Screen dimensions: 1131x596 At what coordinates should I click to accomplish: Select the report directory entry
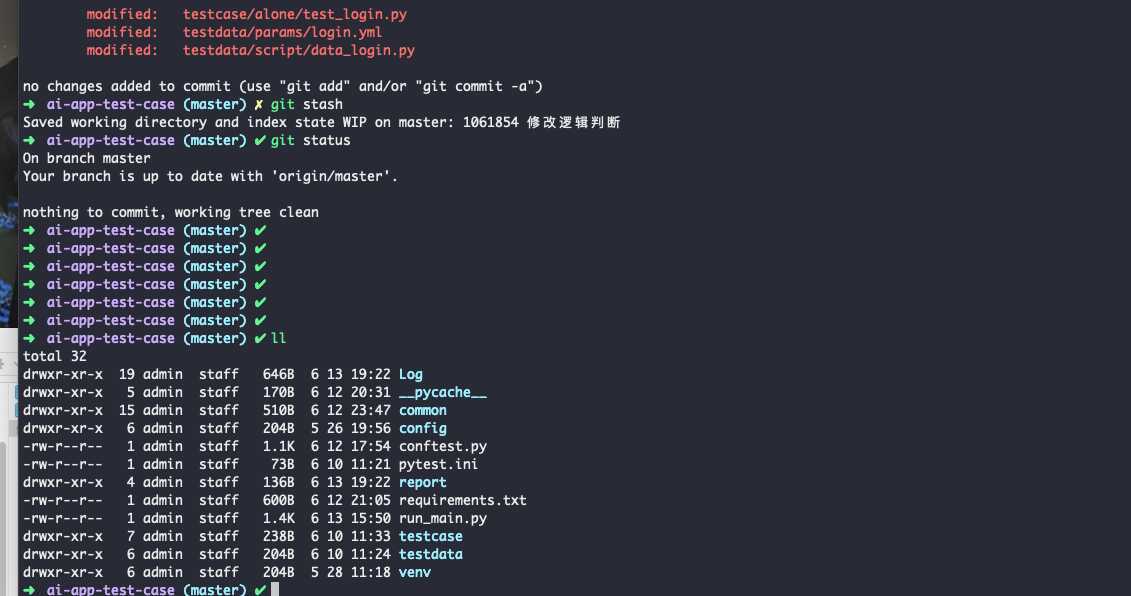423,483
